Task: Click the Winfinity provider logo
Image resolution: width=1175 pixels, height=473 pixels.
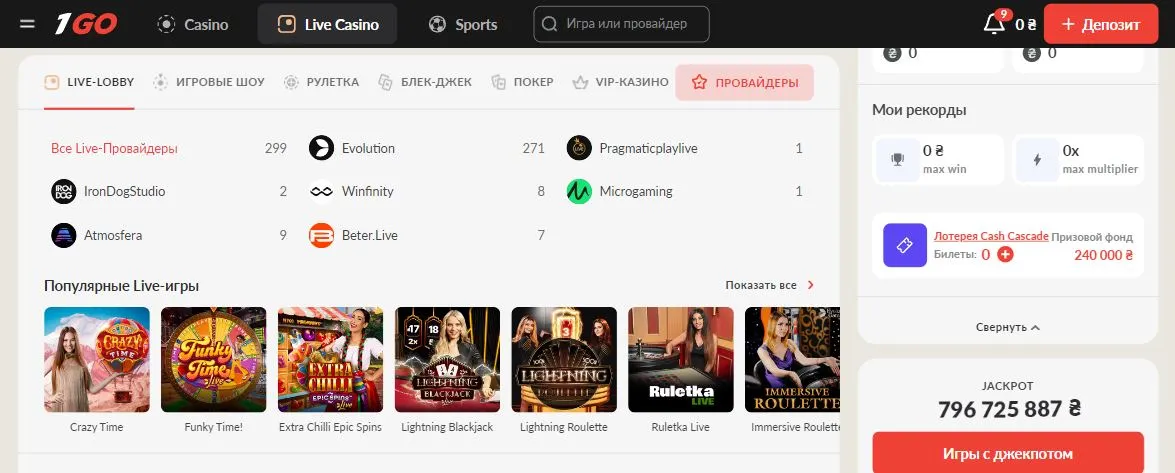Action: [x=321, y=191]
